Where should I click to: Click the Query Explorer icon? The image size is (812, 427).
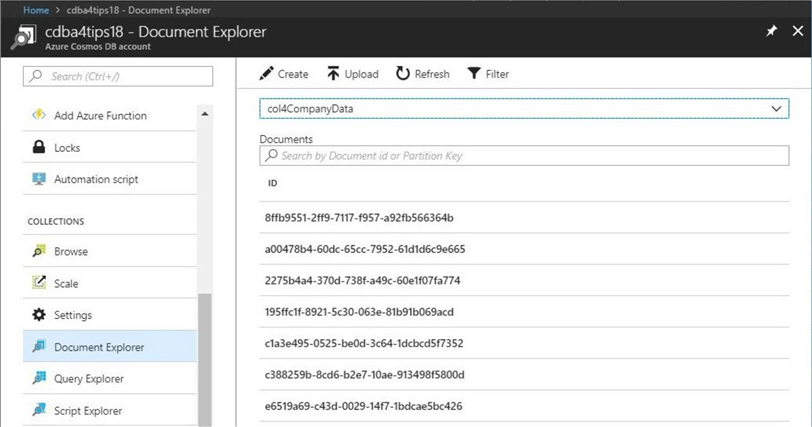[x=39, y=378]
